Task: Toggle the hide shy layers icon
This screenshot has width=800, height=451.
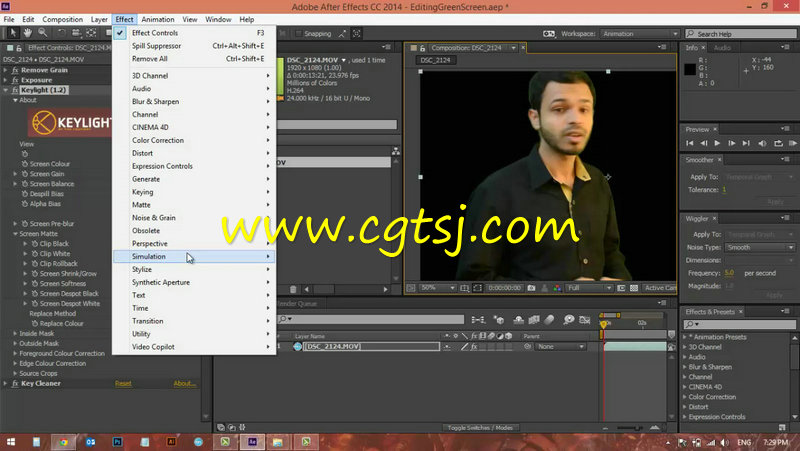Action: (518, 320)
